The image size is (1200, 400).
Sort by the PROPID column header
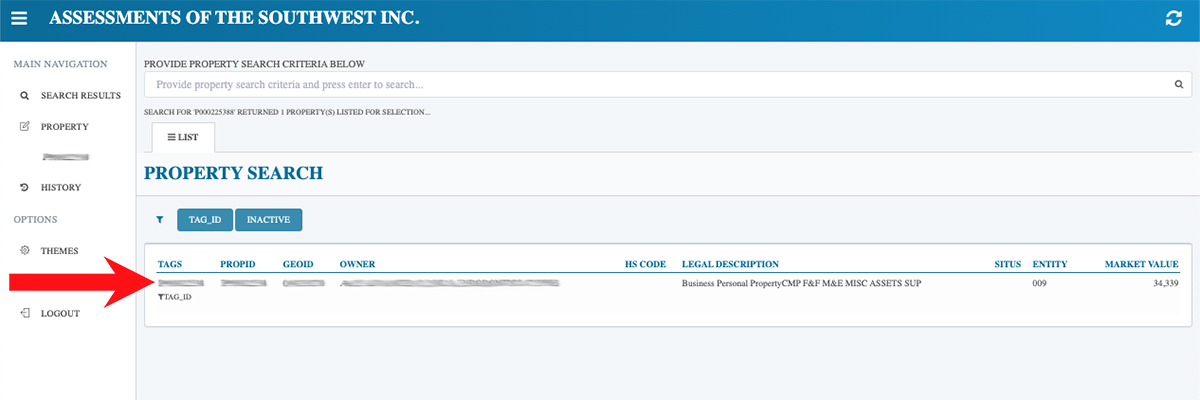pos(238,264)
